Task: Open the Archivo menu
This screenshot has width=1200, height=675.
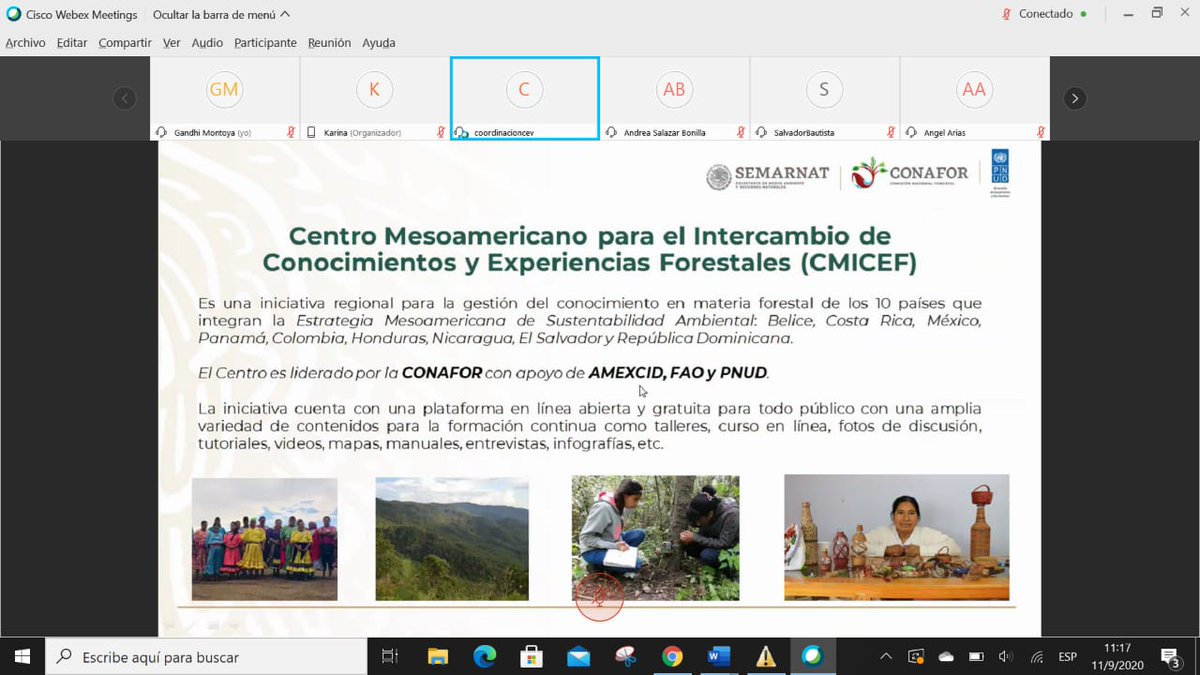Action: pyautogui.click(x=25, y=43)
